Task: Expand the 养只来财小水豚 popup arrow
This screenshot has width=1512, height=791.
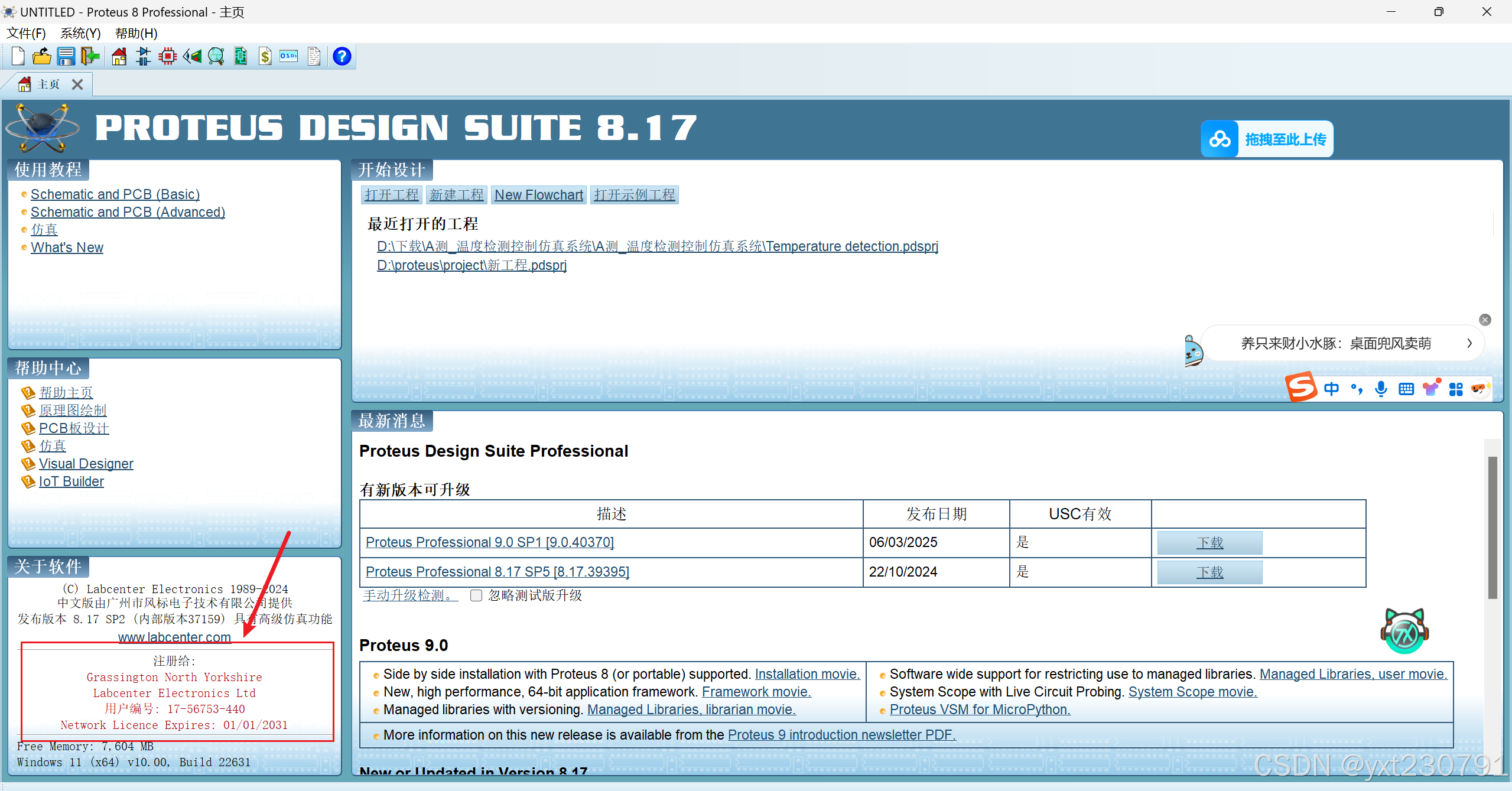Action: [x=1469, y=343]
